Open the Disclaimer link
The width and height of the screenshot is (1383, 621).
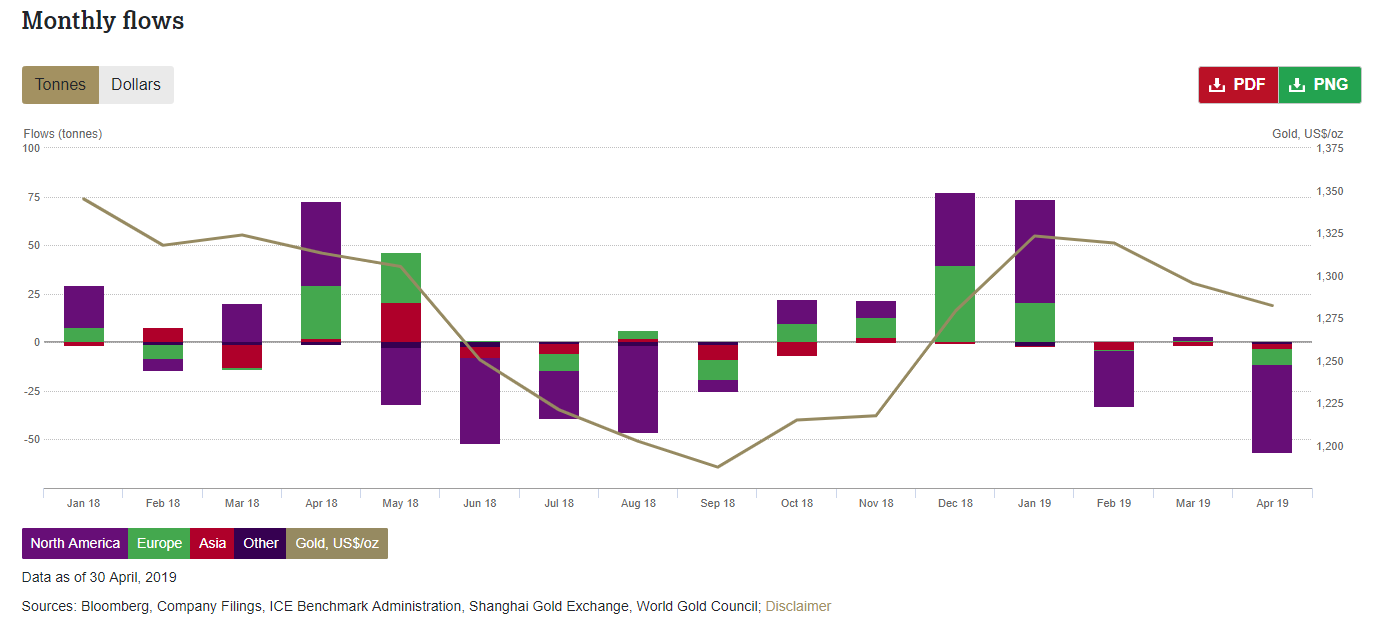point(798,606)
